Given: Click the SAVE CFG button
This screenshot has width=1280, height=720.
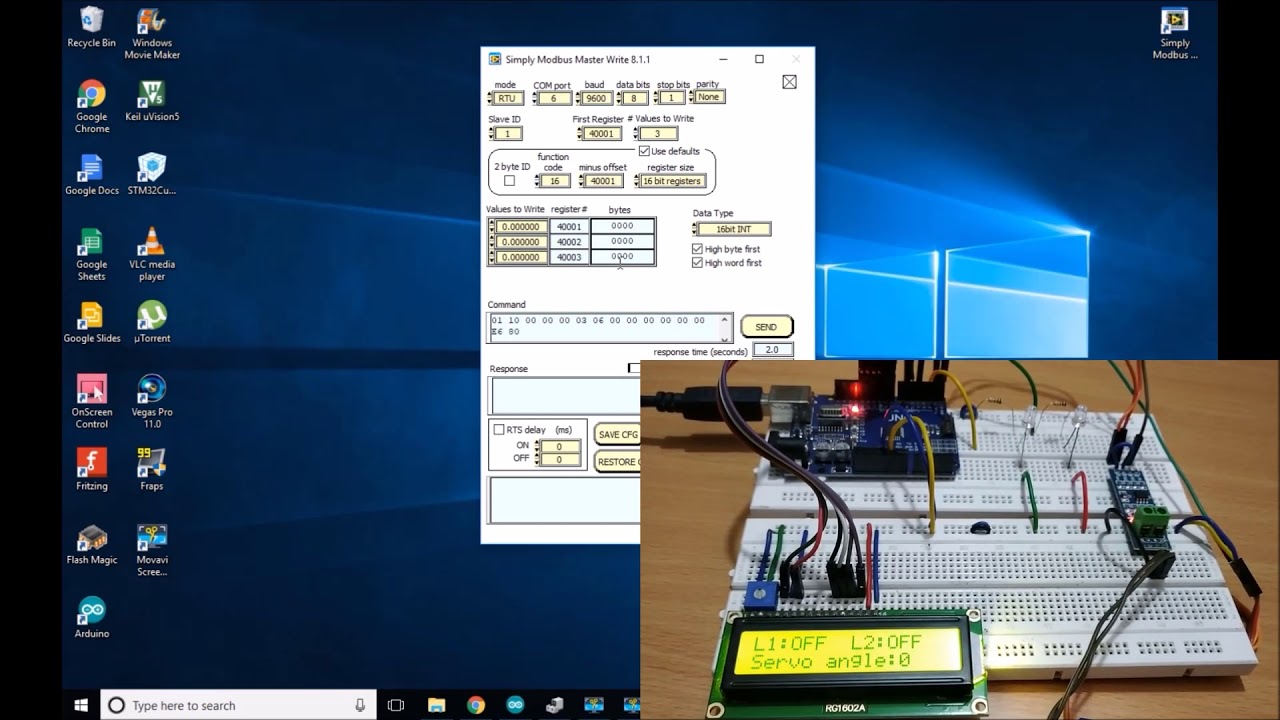Looking at the screenshot, I should click(617, 435).
